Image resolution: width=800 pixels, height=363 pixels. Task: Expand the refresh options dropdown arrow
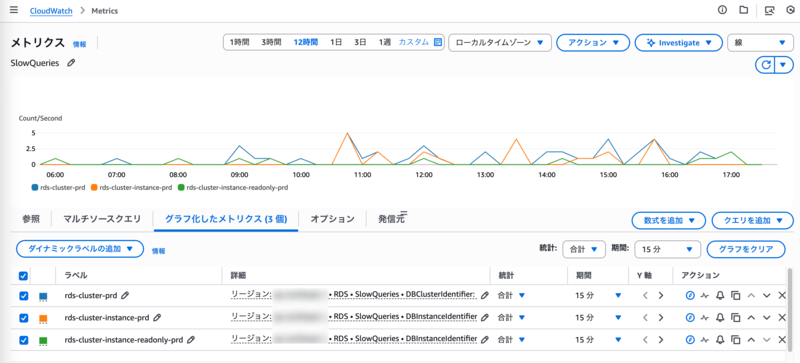point(784,65)
